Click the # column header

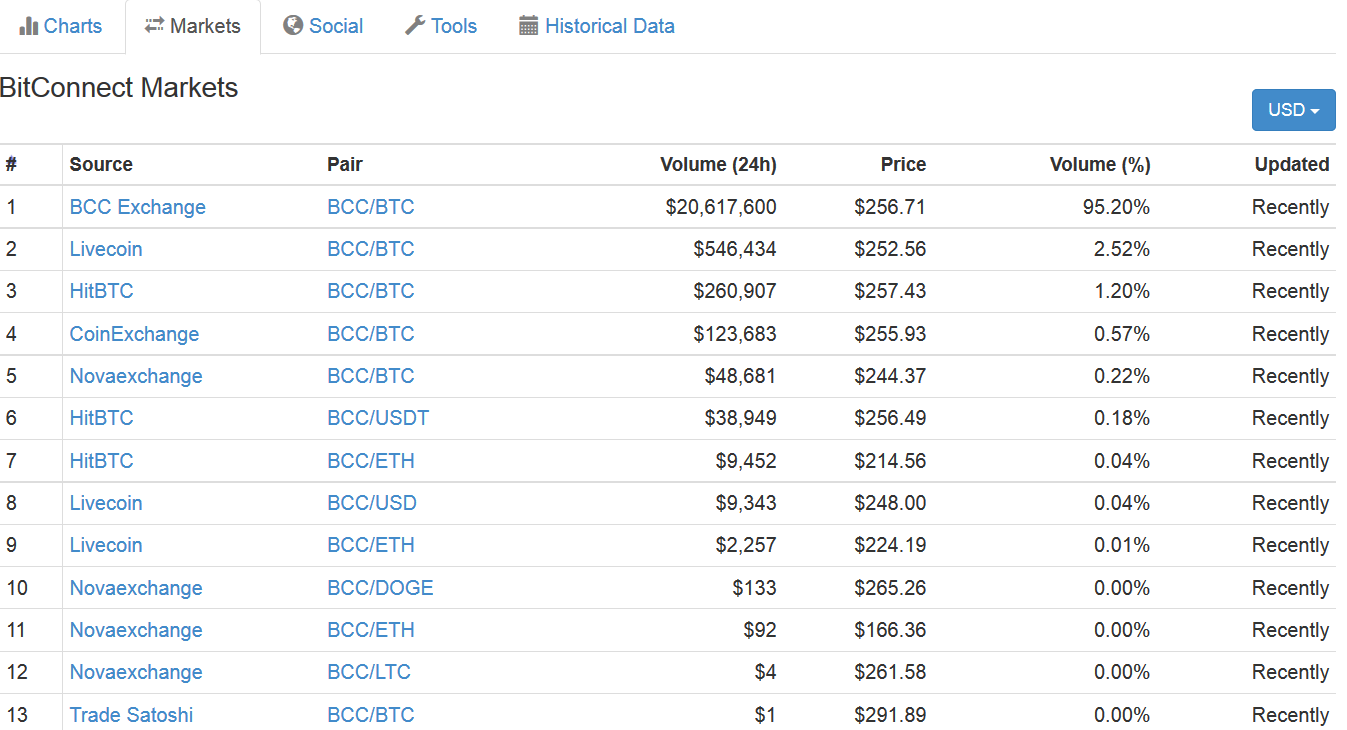11,165
